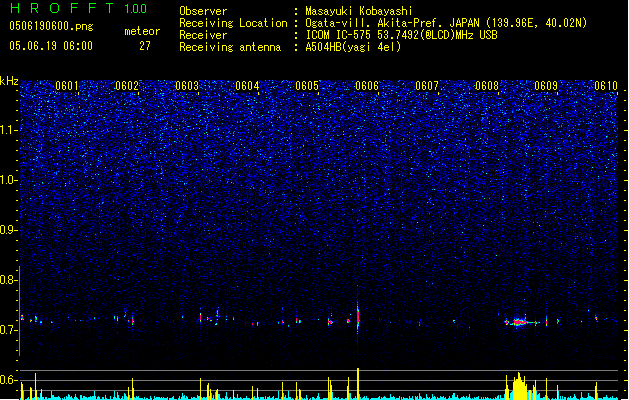Click the strong meteor echo at 0606
The width and height of the screenshot is (629, 400).
[x=358, y=315]
